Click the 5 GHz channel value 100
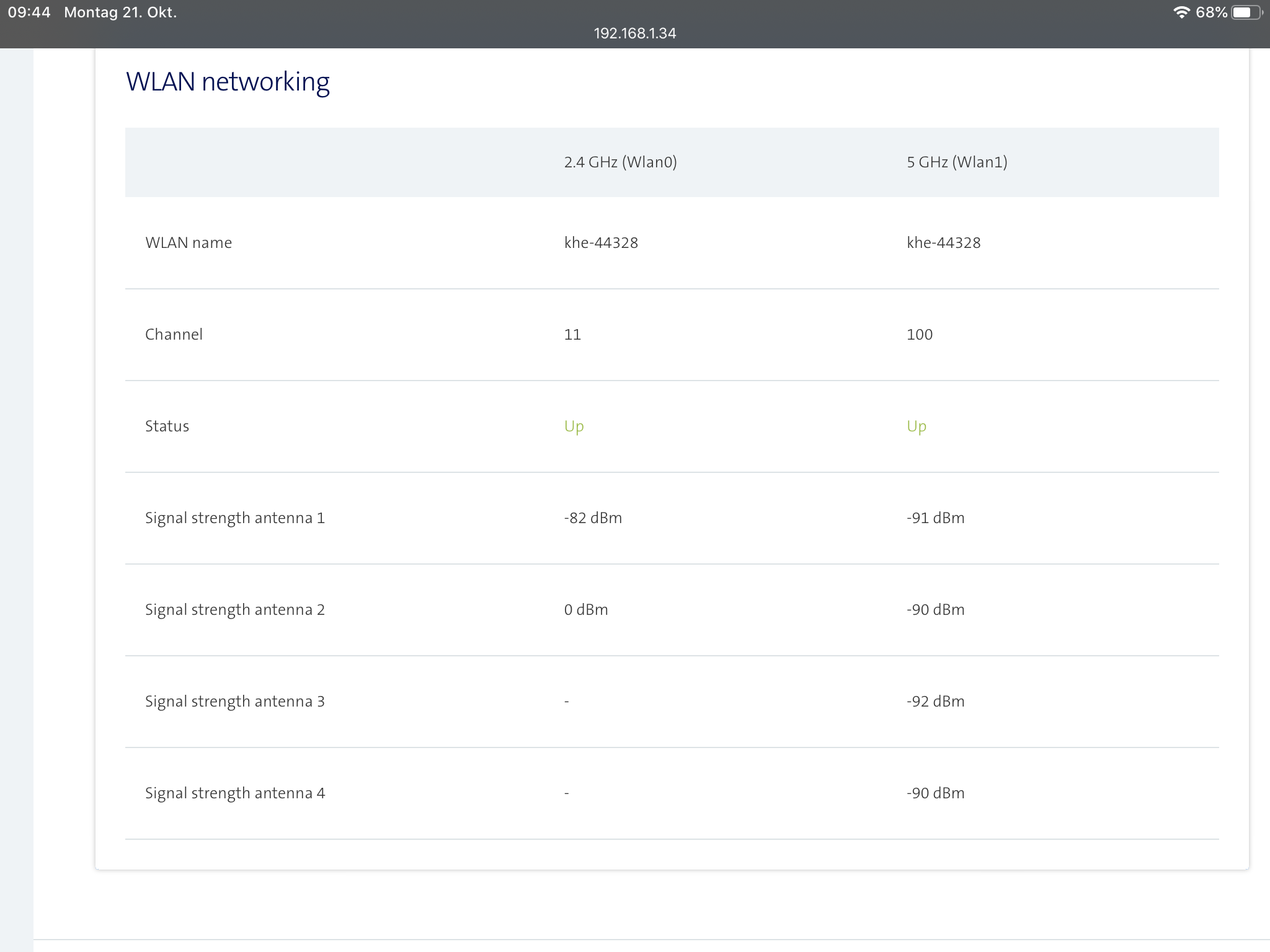1270x952 pixels. [x=919, y=335]
